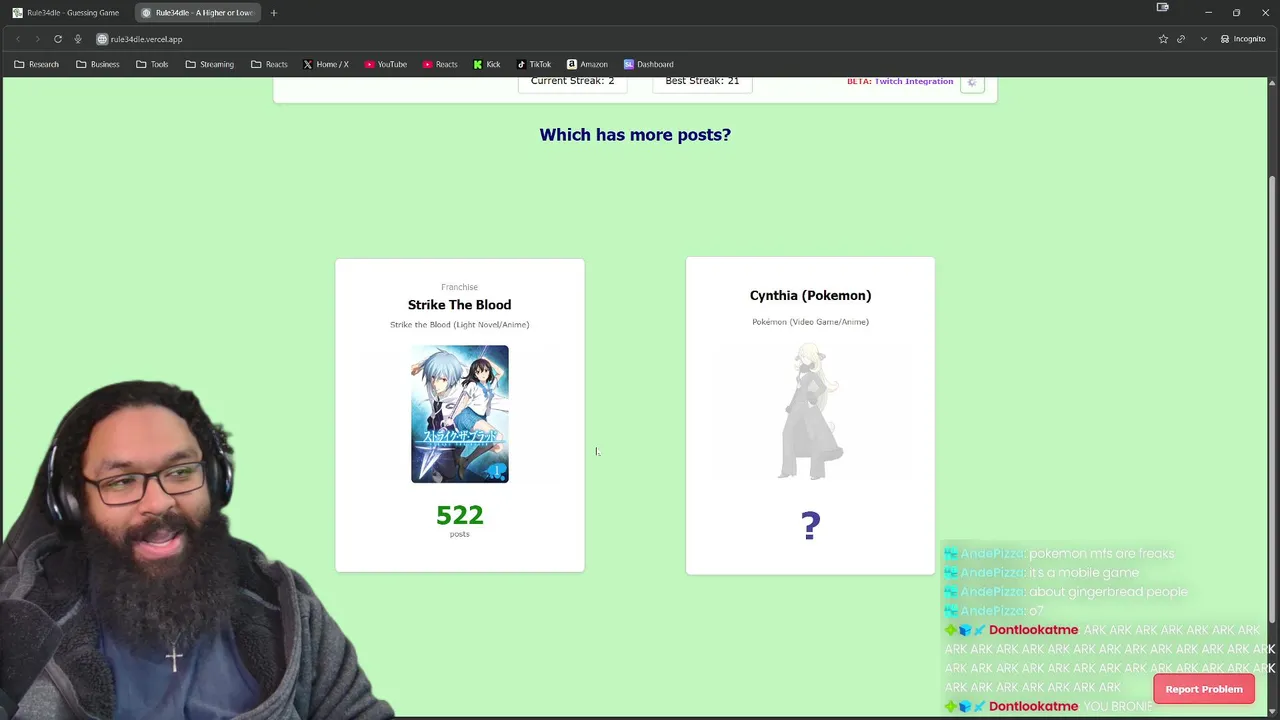Open the Home / X bookmark

[326, 64]
